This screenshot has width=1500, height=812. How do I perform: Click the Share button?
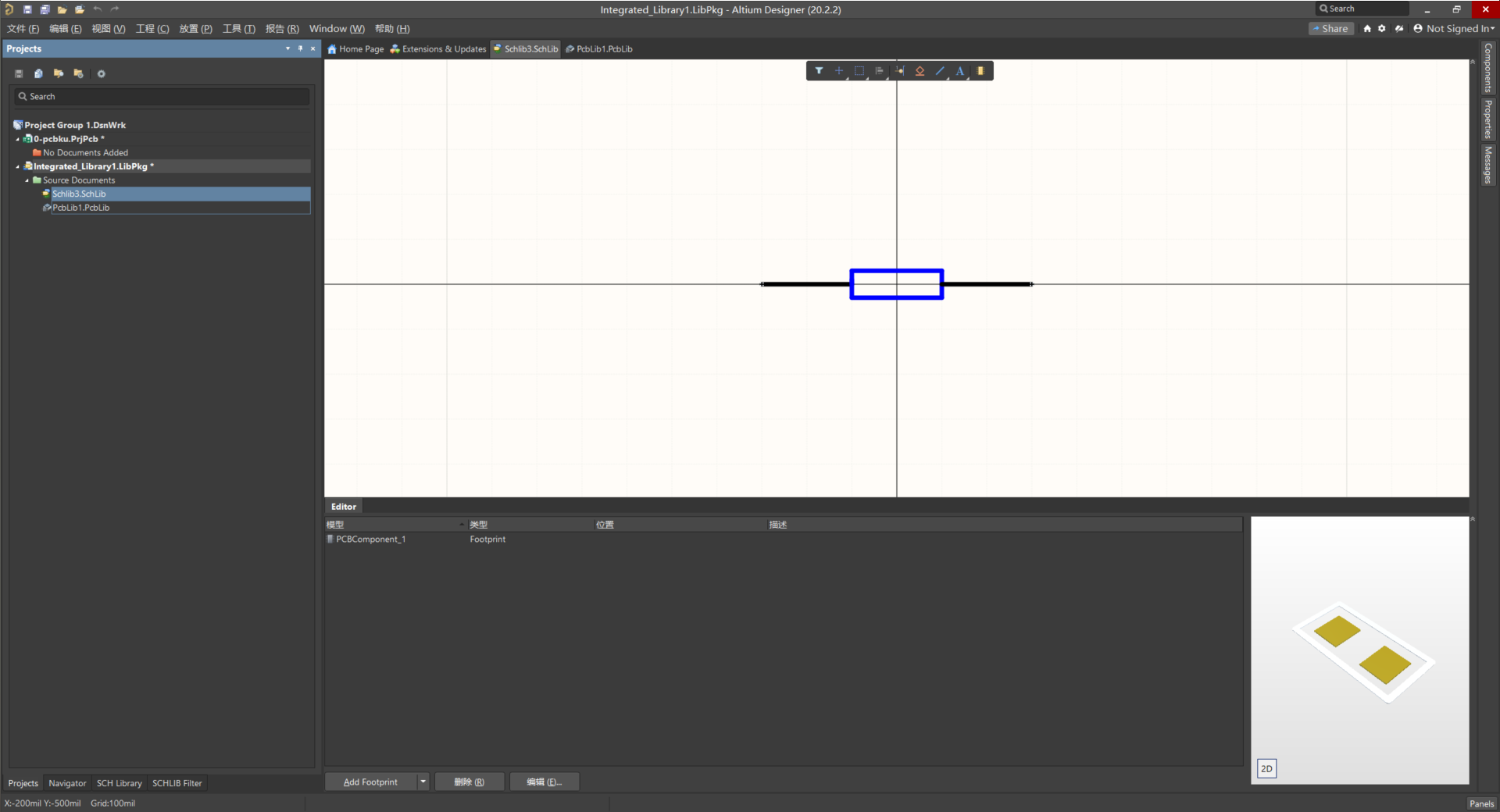[1330, 29]
